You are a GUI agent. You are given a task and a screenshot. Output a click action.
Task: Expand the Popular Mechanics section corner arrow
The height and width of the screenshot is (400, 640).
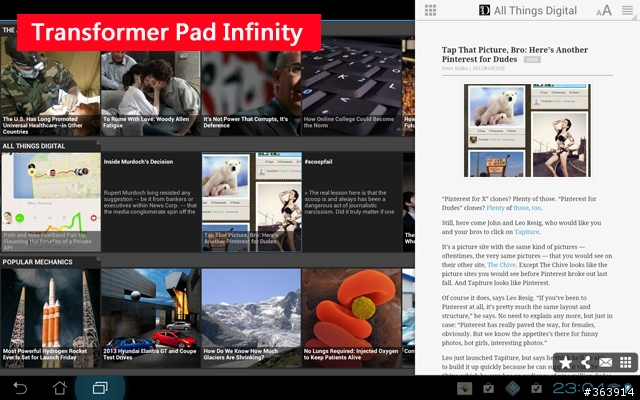[x=98, y=259]
